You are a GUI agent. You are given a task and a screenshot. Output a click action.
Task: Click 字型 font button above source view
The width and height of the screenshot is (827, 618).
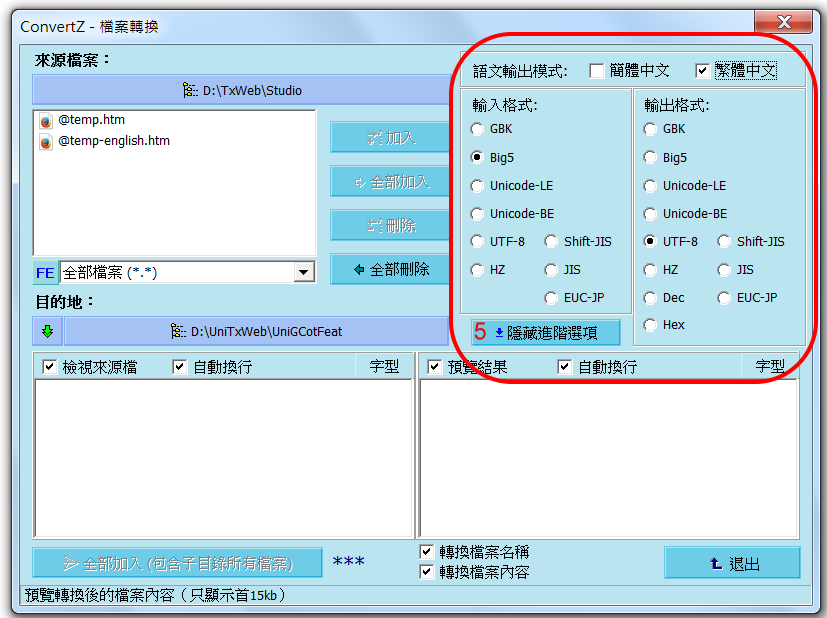[x=384, y=367]
